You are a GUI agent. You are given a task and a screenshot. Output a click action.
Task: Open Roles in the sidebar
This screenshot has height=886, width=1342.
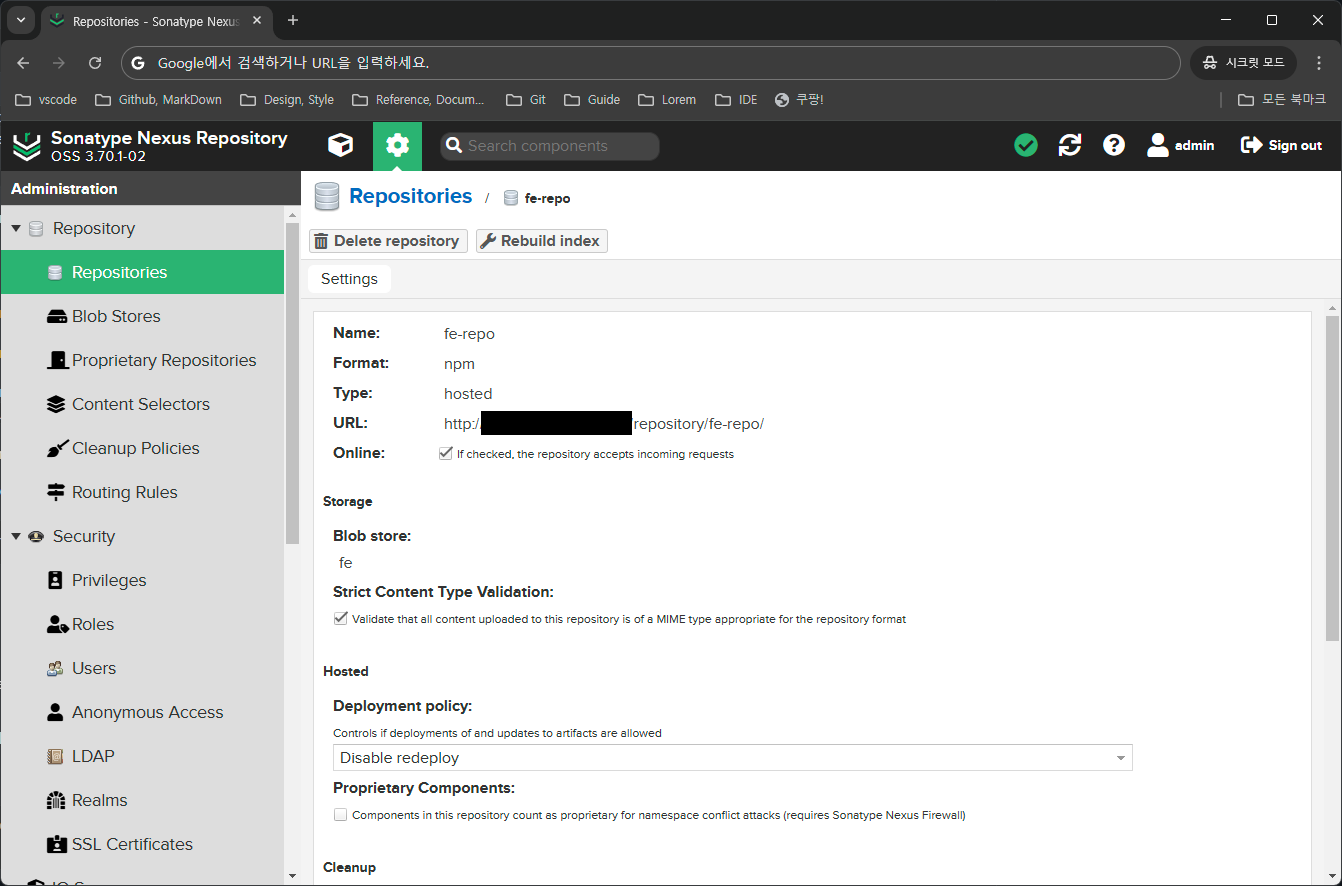142,624
